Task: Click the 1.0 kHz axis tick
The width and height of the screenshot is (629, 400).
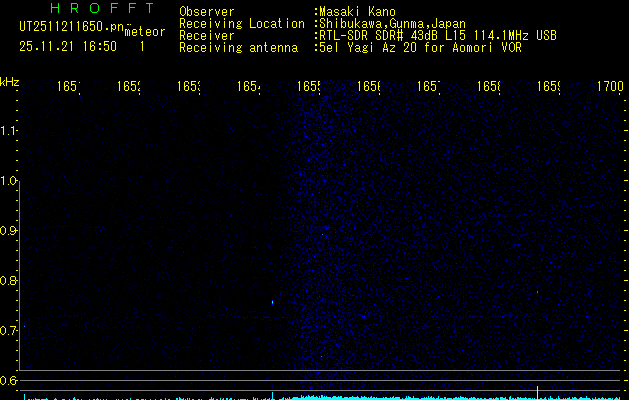Action: (8, 181)
